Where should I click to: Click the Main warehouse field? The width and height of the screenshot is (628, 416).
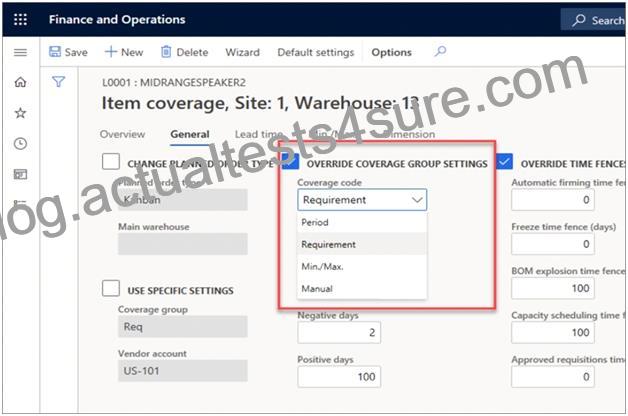(183, 244)
